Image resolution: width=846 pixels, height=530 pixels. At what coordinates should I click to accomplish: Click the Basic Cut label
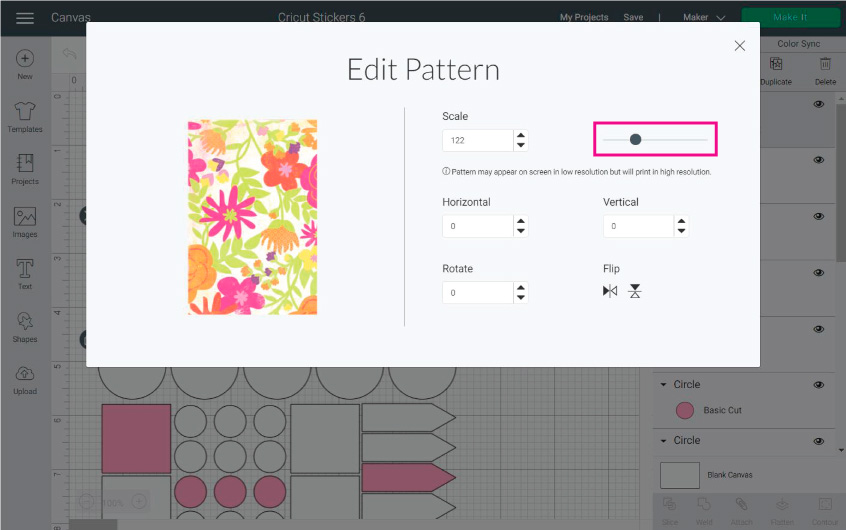coord(722,410)
